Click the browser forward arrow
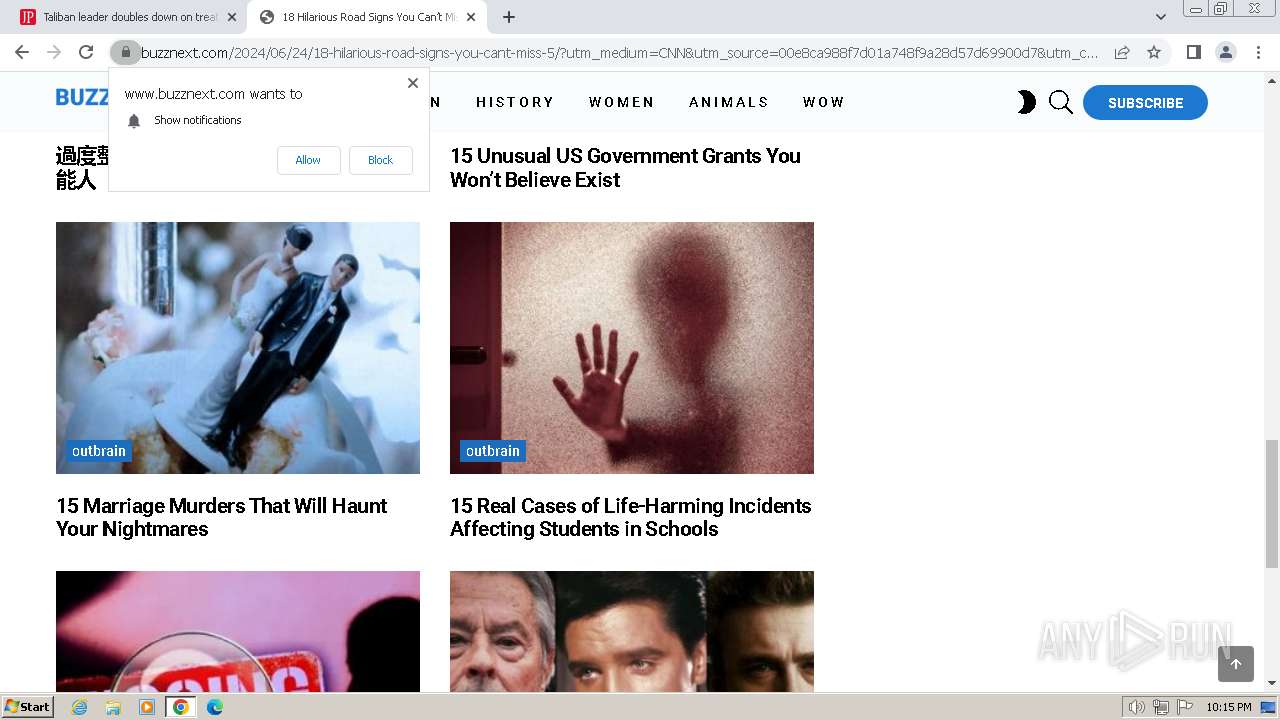The image size is (1280, 720). [54, 52]
